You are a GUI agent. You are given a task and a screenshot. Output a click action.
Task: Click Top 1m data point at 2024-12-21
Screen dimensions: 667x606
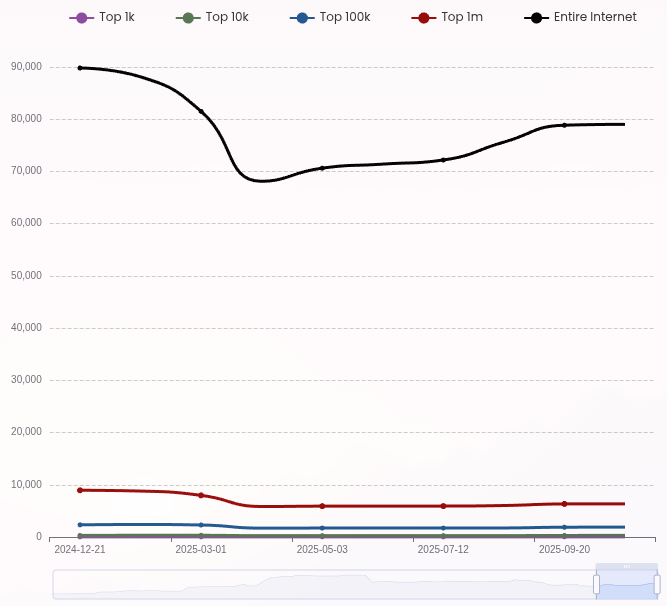[80, 490]
